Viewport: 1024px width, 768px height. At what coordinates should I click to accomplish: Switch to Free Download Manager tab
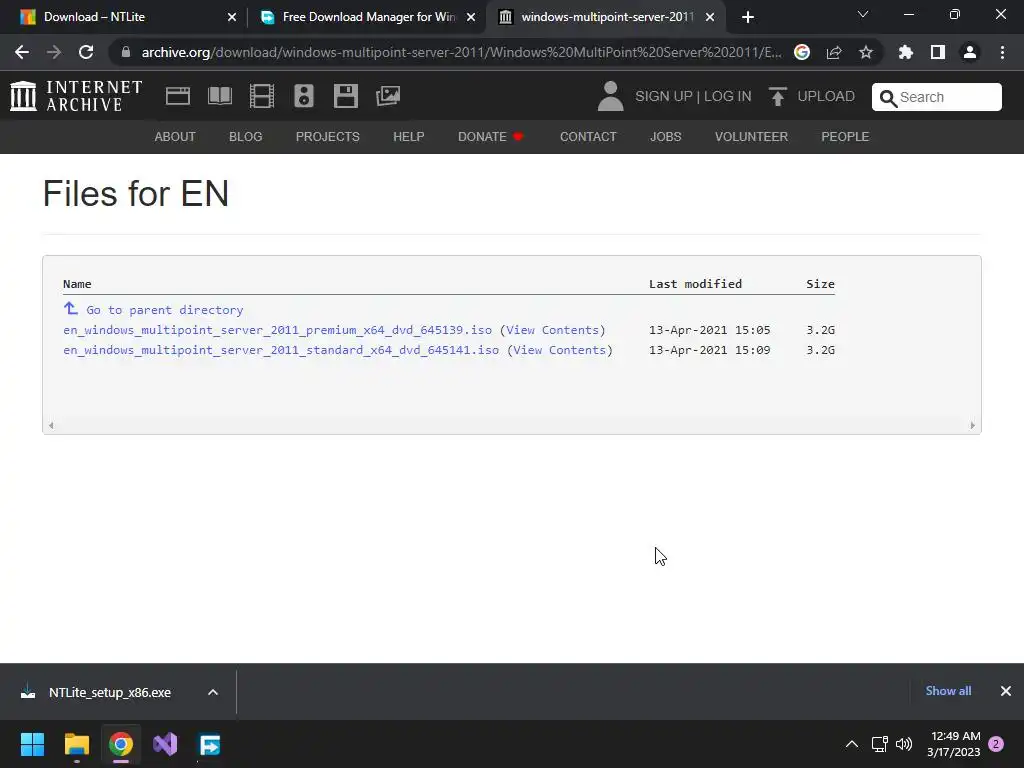tap(368, 17)
